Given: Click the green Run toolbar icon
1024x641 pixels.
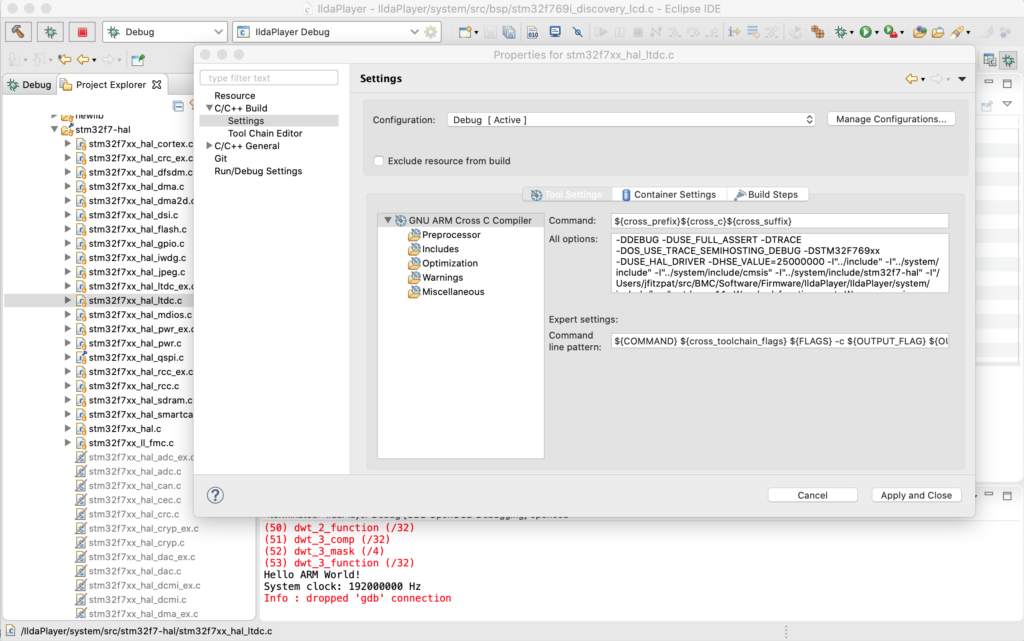Looking at the screenshot, I should tap(866, 32).
